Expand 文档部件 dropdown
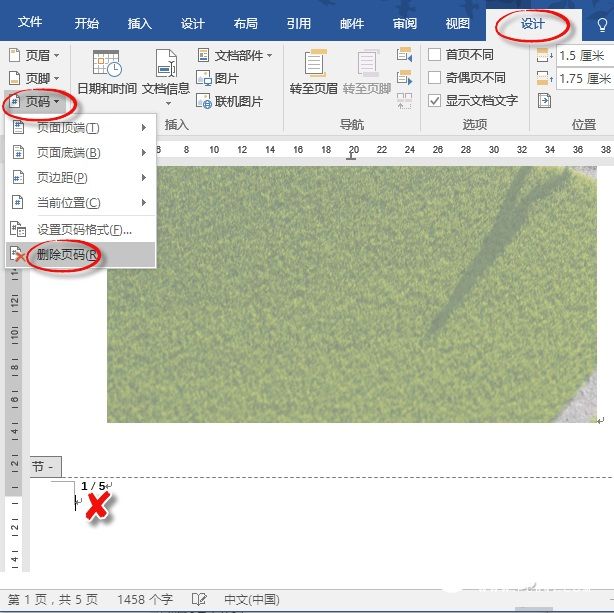 tap(235, 55)
